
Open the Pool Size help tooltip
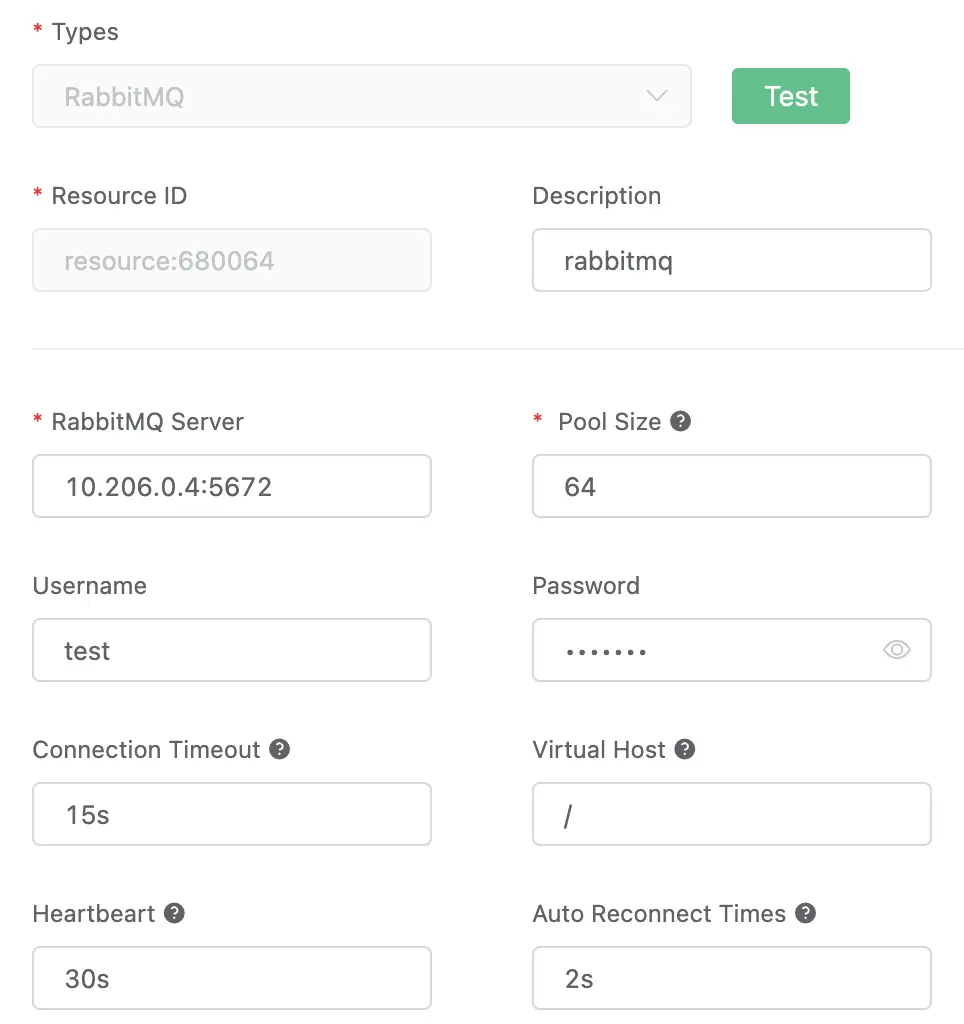(x=681, y=421)
